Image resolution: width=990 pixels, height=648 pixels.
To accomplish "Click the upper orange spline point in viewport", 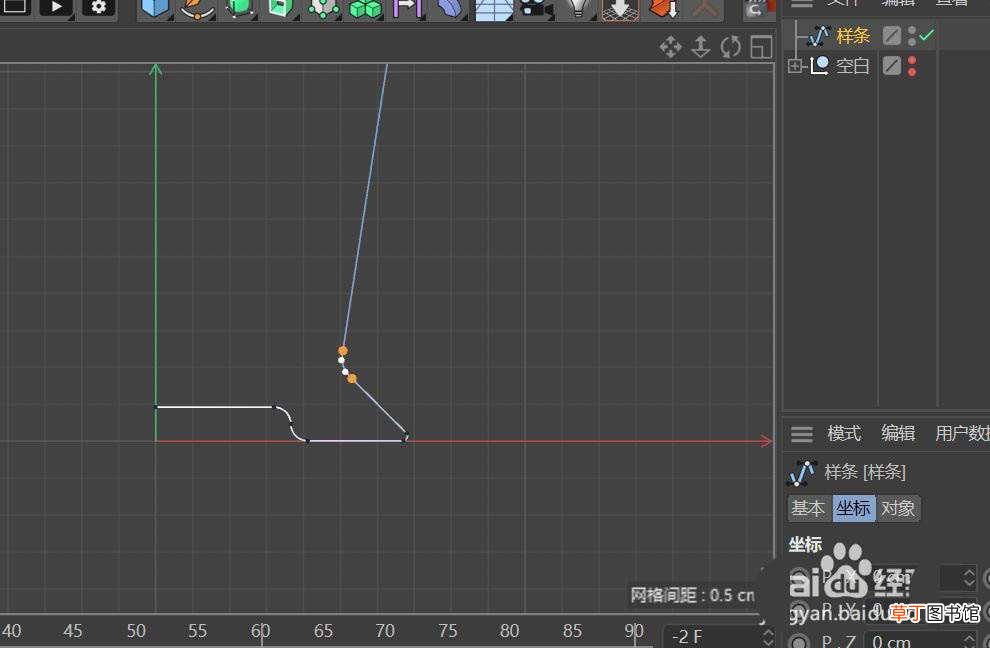I will coord(343,351).
